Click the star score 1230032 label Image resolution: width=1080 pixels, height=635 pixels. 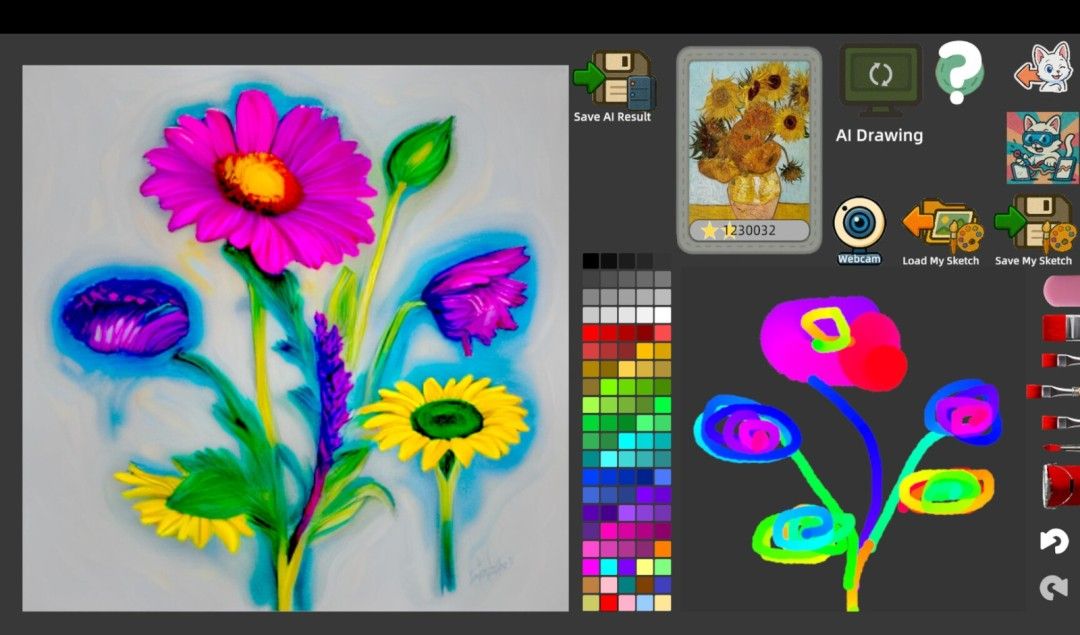click(x=749, y=231)
